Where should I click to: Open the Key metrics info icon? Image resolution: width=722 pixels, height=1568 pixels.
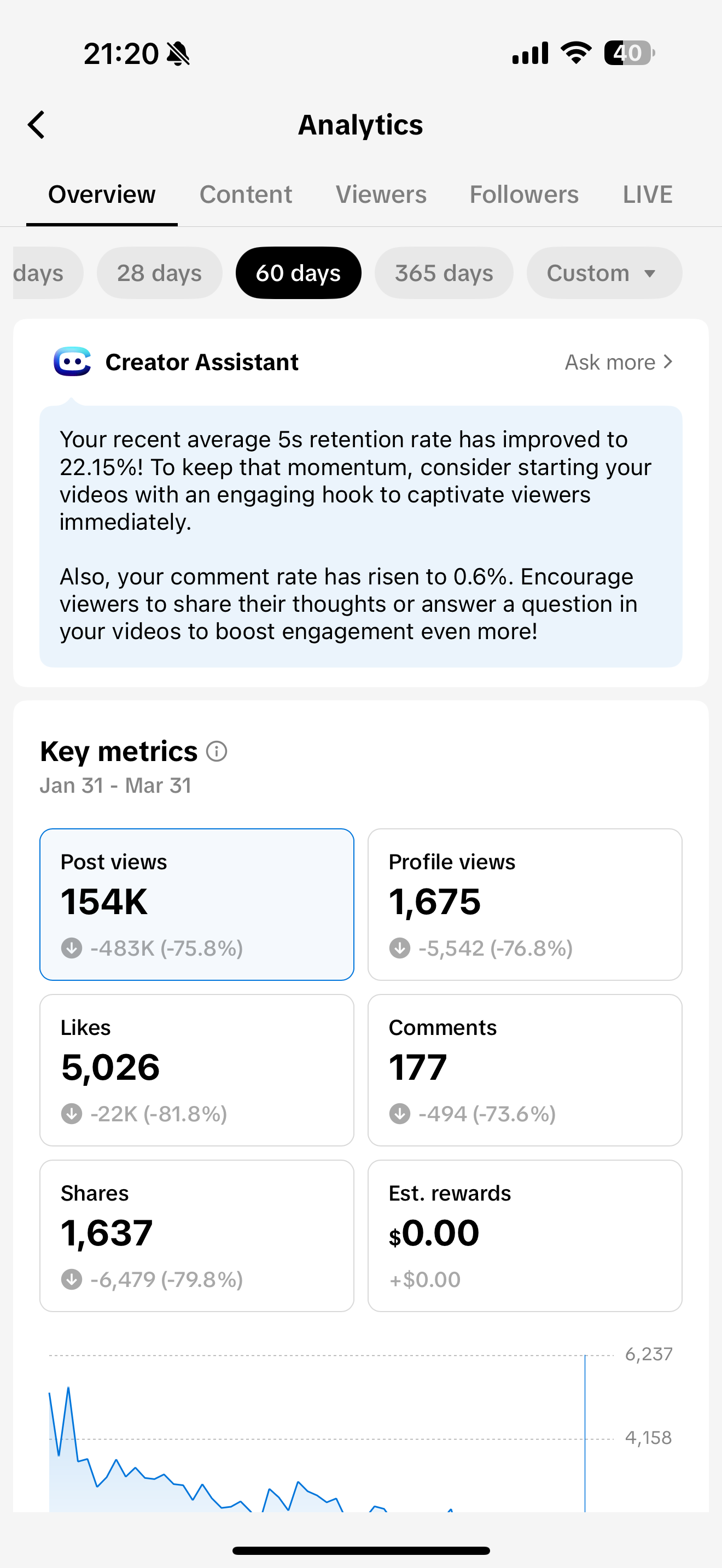click(x=217, y=751)
